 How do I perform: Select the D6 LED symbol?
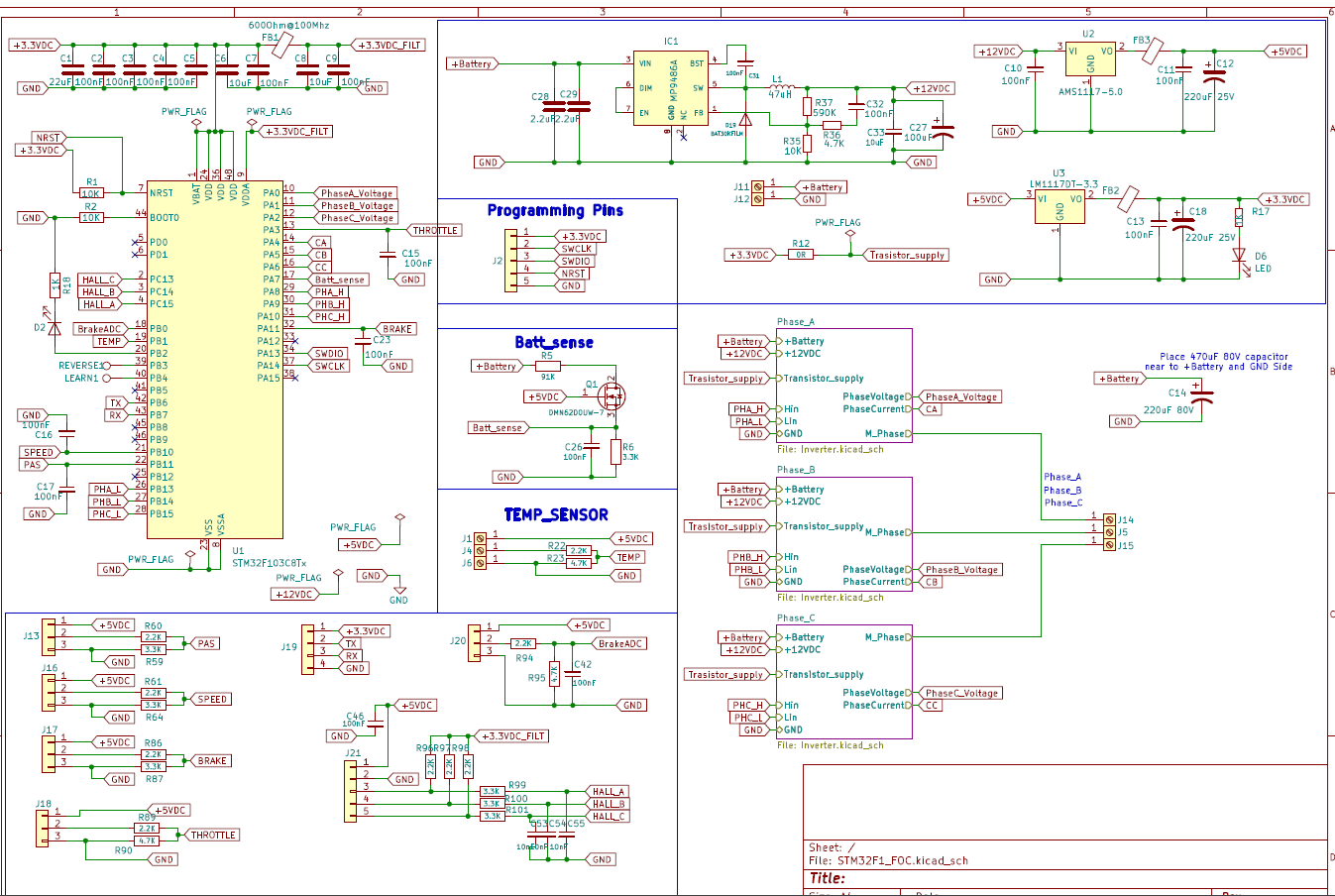(x=1239, y=256)
